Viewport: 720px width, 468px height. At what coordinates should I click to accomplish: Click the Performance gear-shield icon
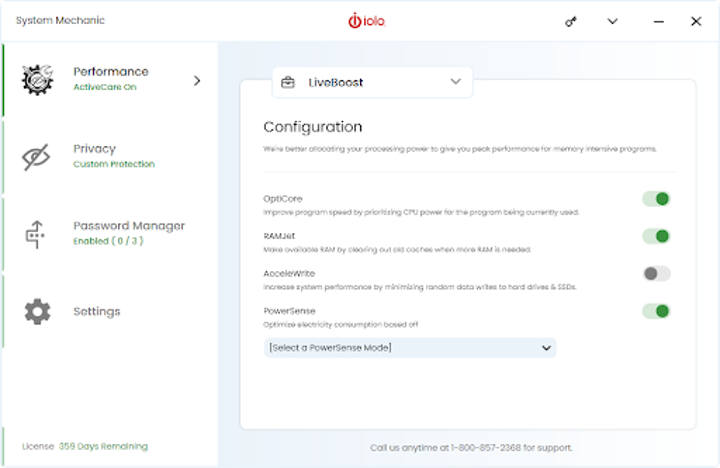click(37, 80)
